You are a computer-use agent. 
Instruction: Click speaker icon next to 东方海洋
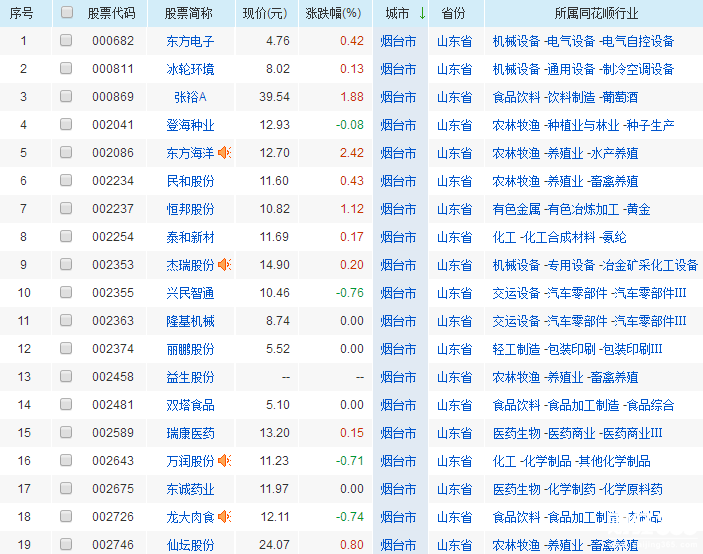[224, 153]
